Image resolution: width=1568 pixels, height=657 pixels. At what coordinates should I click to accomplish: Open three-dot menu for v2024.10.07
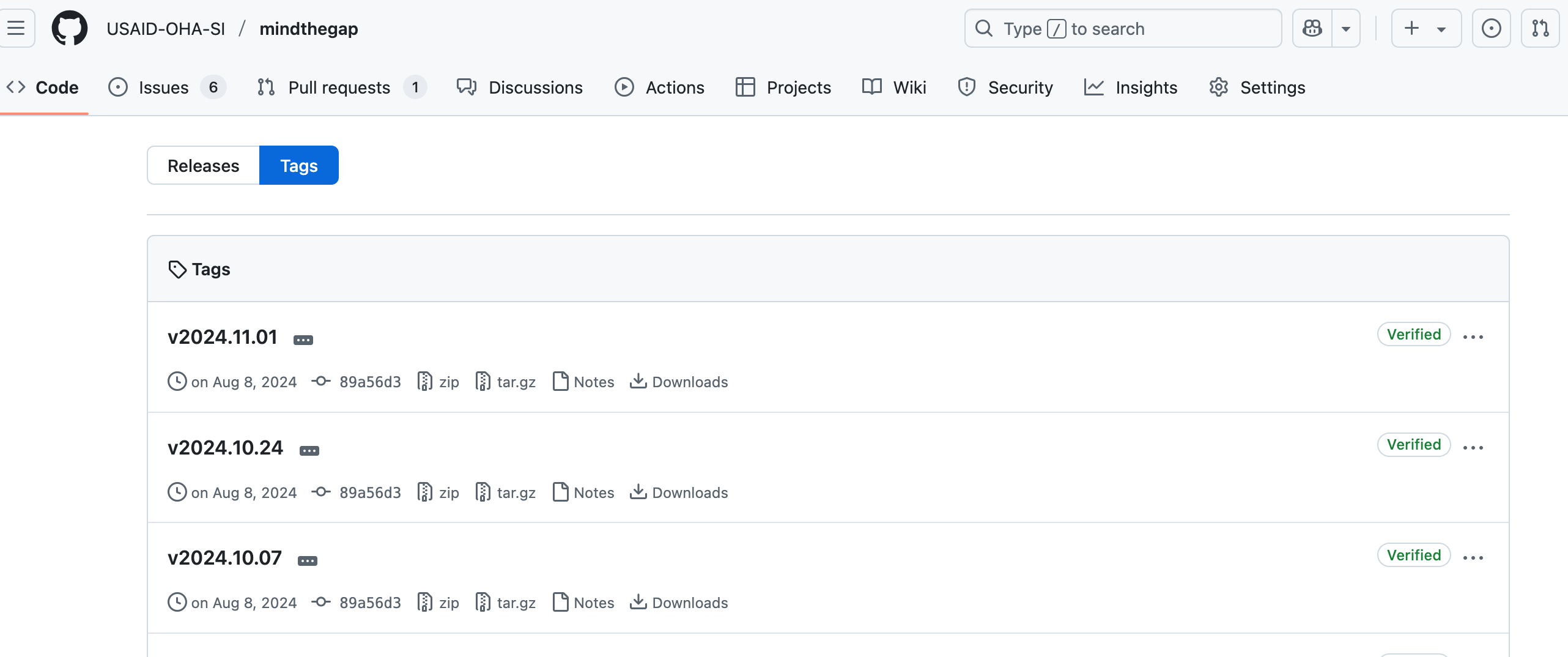1473,558
